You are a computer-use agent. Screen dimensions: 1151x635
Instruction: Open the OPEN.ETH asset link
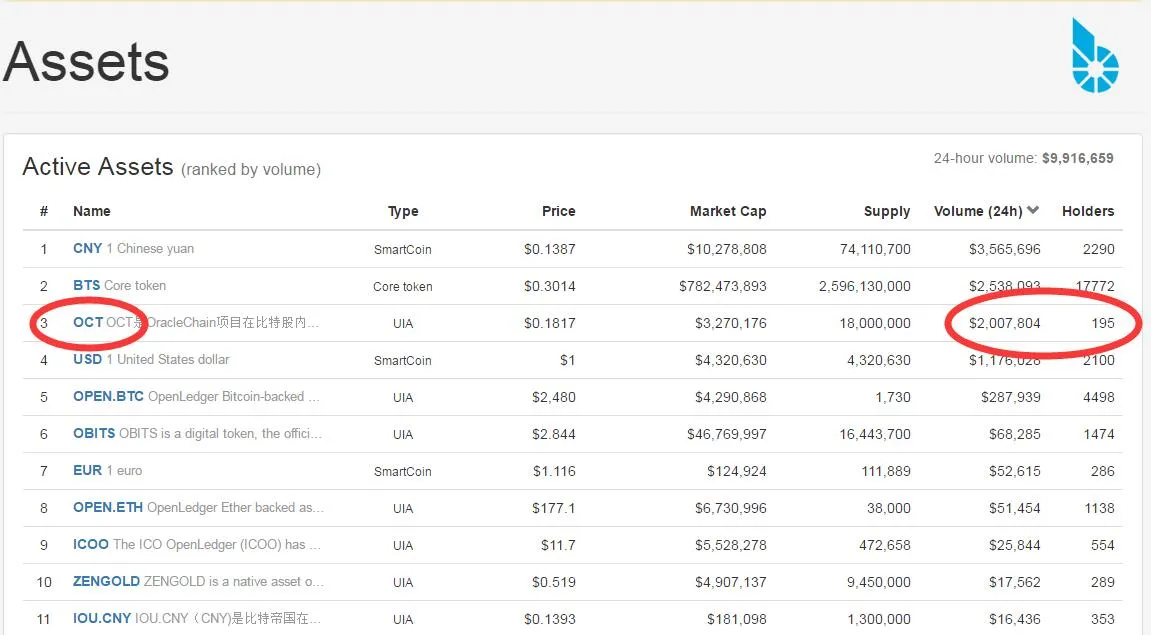[x=108, y=507]
